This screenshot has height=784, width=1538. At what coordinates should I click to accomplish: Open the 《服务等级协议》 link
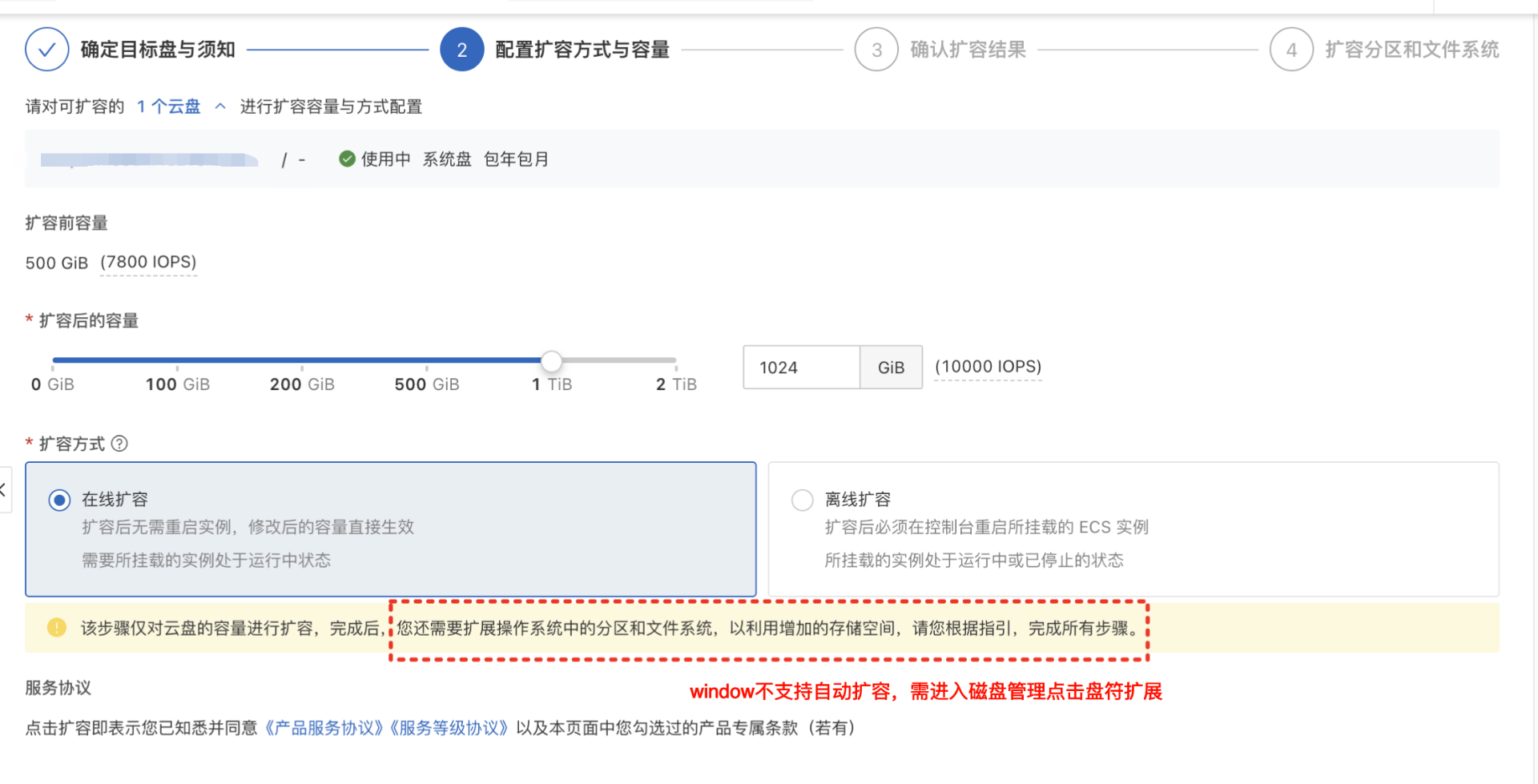pyautogui.click(x=449, y=728)
